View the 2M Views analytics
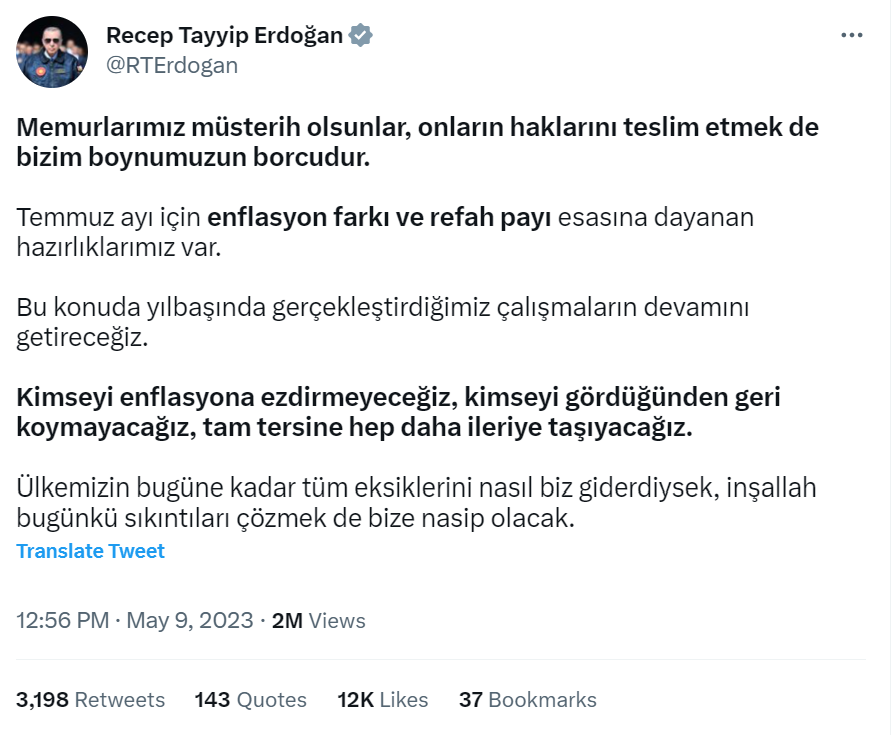Screen dimensions: 895x735 [x=319, y=620]
